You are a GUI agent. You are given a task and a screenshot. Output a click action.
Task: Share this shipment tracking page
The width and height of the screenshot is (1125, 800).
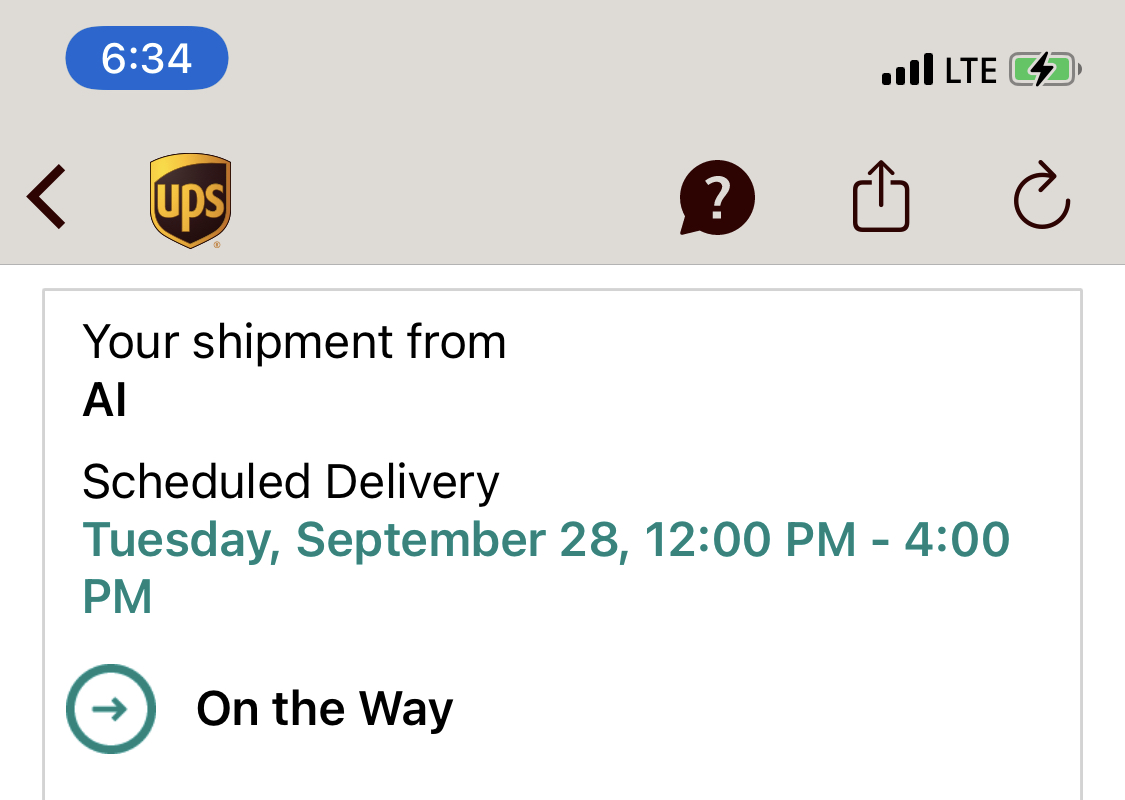tap(881, 198)
